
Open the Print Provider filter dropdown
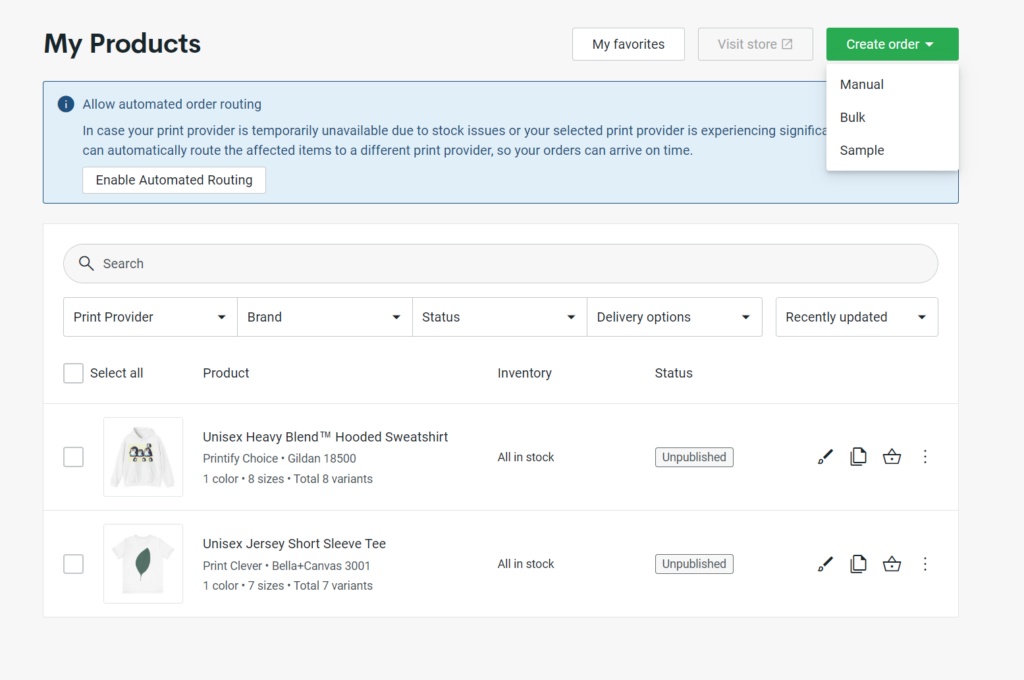[x=149, y=316]
